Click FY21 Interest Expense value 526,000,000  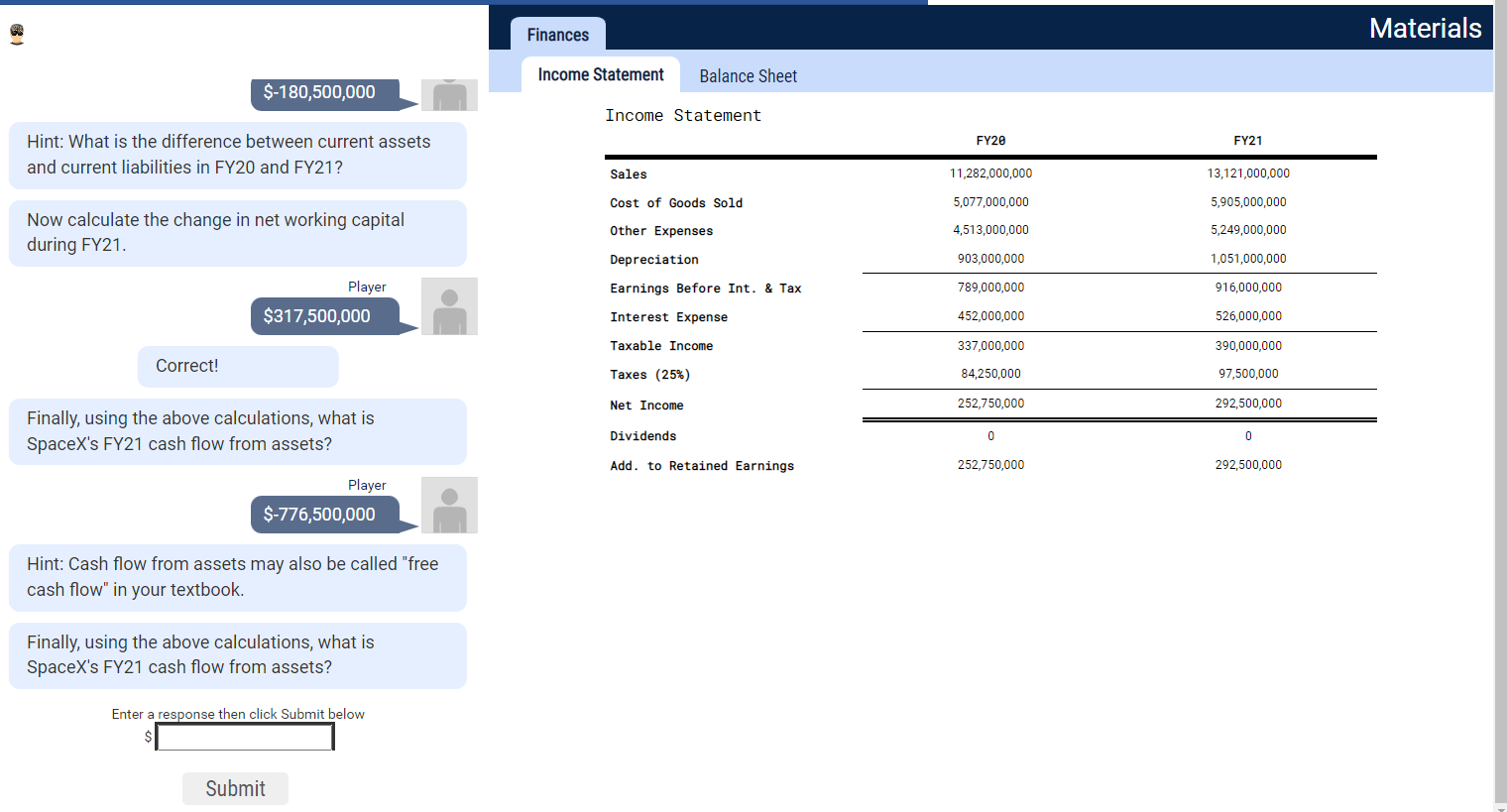click(x=1248, y=316)
